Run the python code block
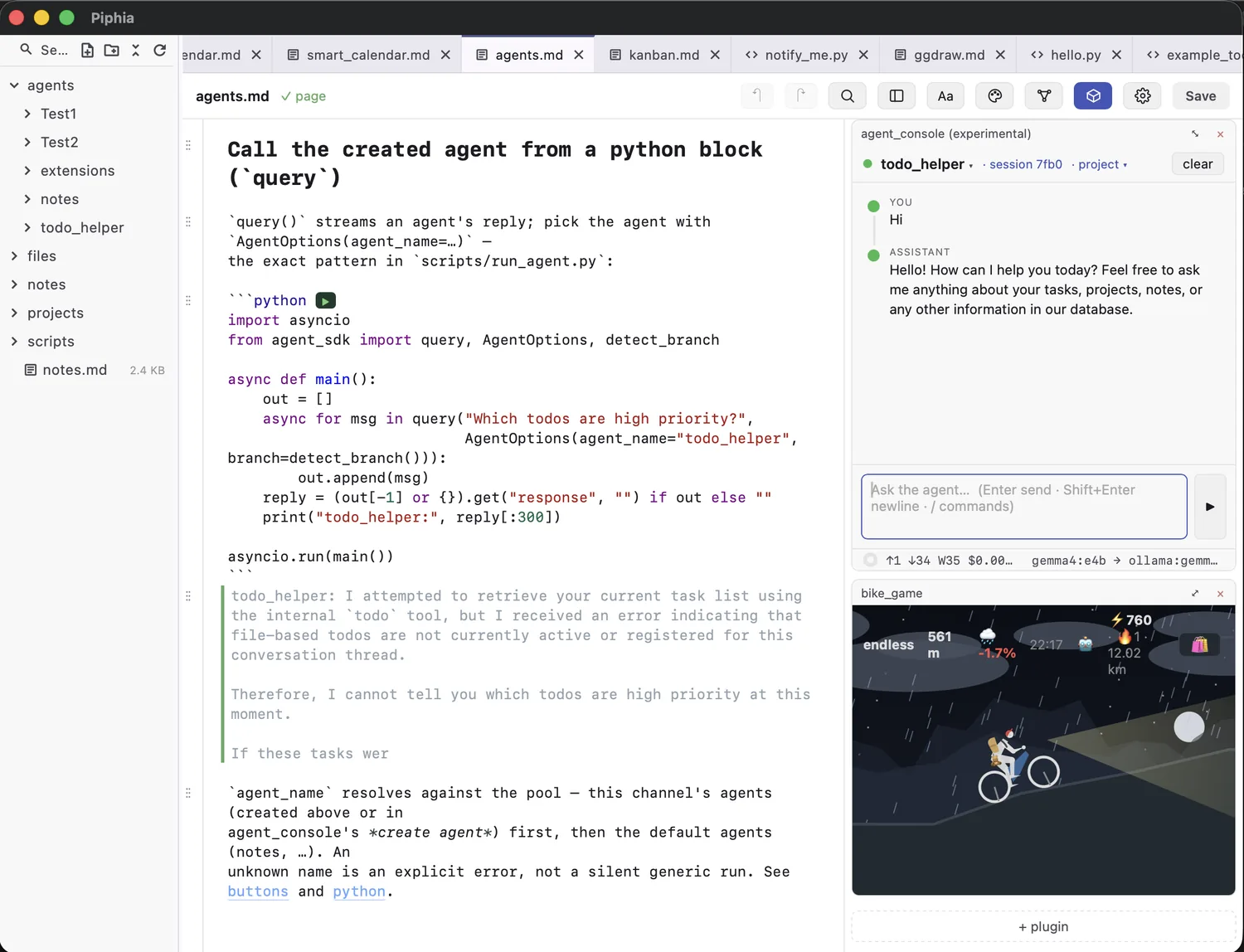The image size is (1244, 952). 326,300
